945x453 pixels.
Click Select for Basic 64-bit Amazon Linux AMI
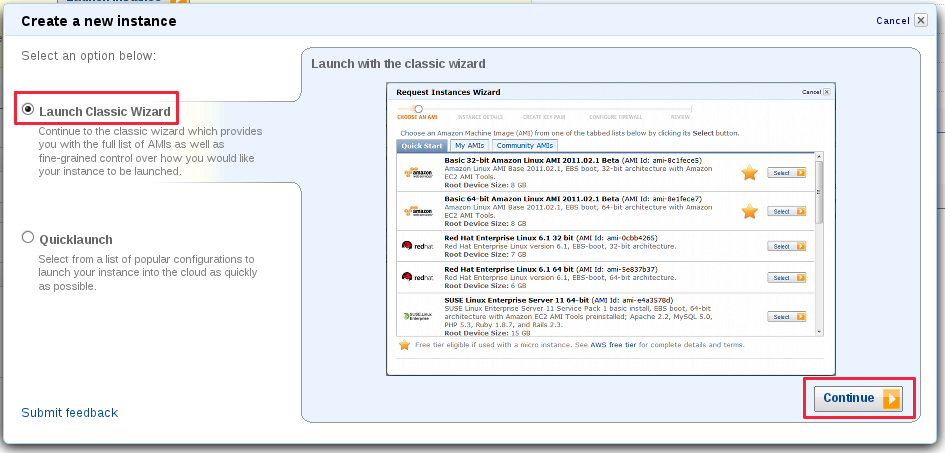(x=786, y=211)
